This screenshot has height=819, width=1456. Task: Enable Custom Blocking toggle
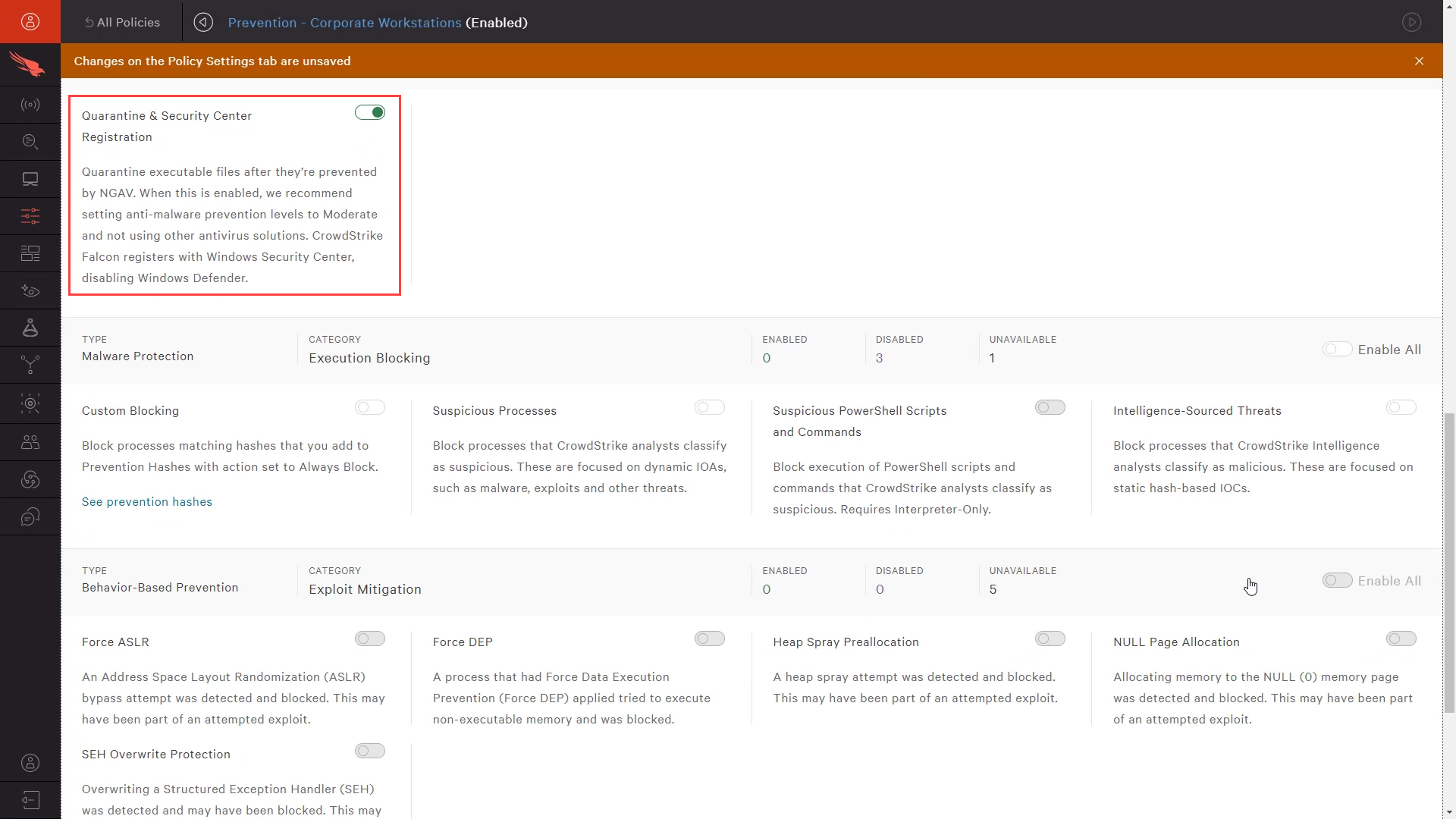[x=370, y=407]
